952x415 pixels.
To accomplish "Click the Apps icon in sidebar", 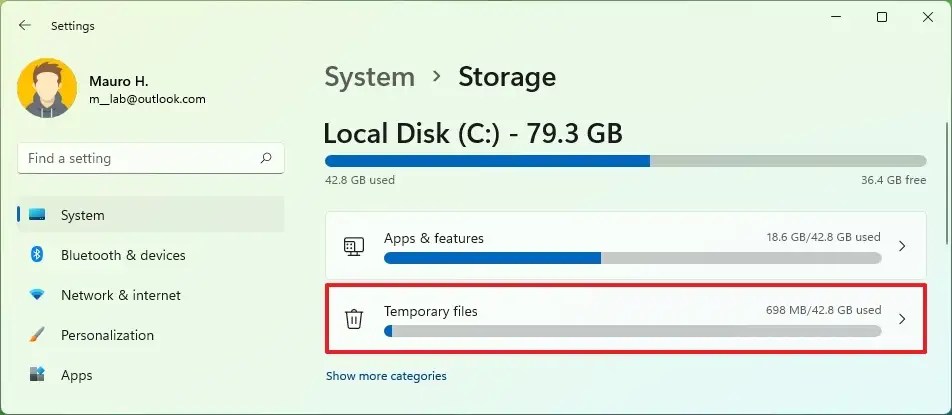I will tap(38, 375).
